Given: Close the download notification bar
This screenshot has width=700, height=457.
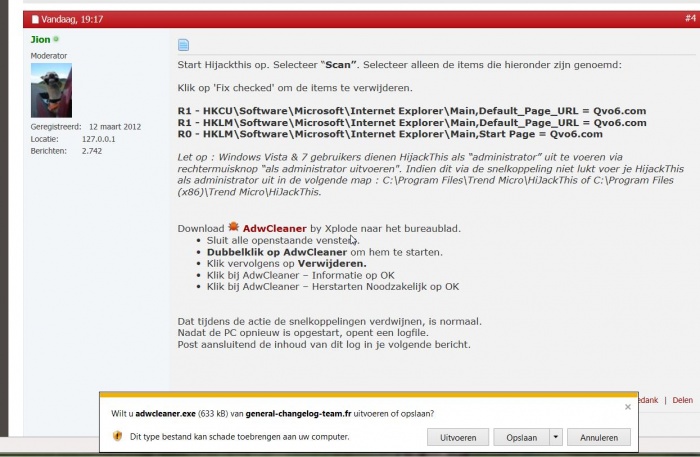Looking at the screenshot, I should (x=628, y=407).
